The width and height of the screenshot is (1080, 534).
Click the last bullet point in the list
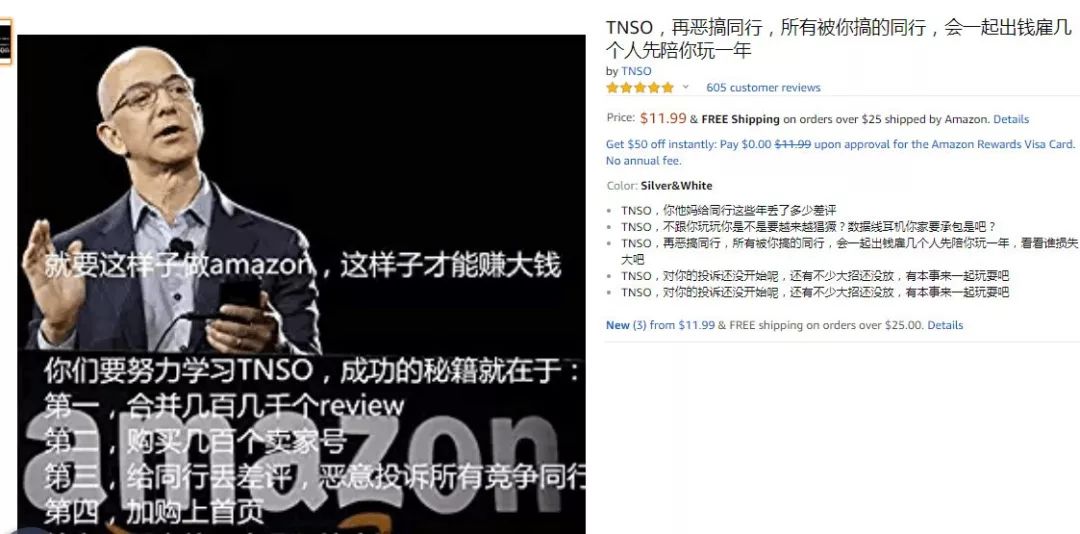[x=815, y=292]
